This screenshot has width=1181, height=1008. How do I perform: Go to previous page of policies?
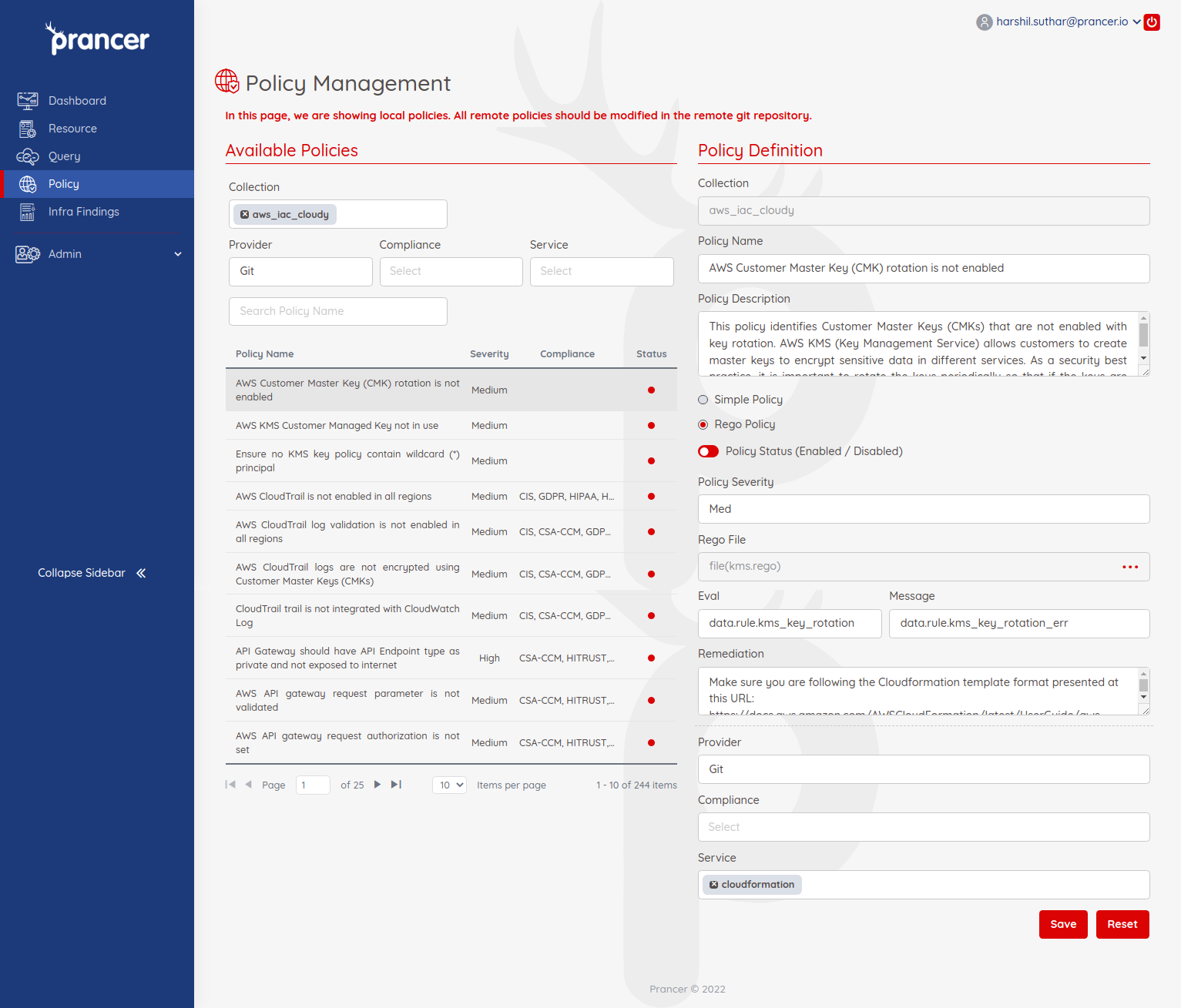click(x=248, y=785)
